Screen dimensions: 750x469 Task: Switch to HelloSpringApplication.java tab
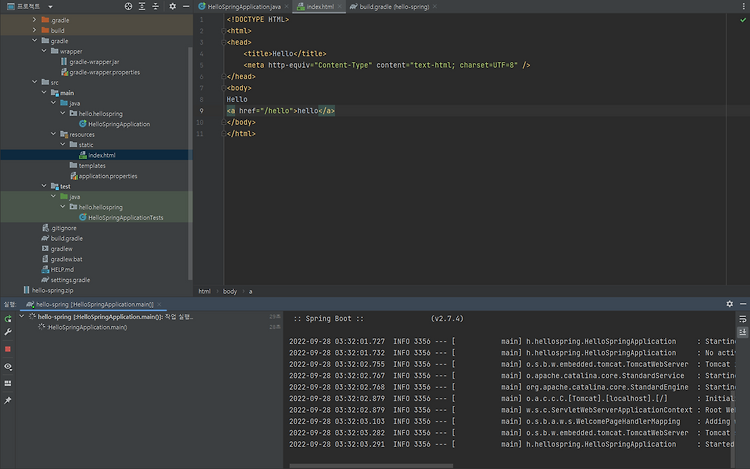pyautogui.click(x=244, y=7)
